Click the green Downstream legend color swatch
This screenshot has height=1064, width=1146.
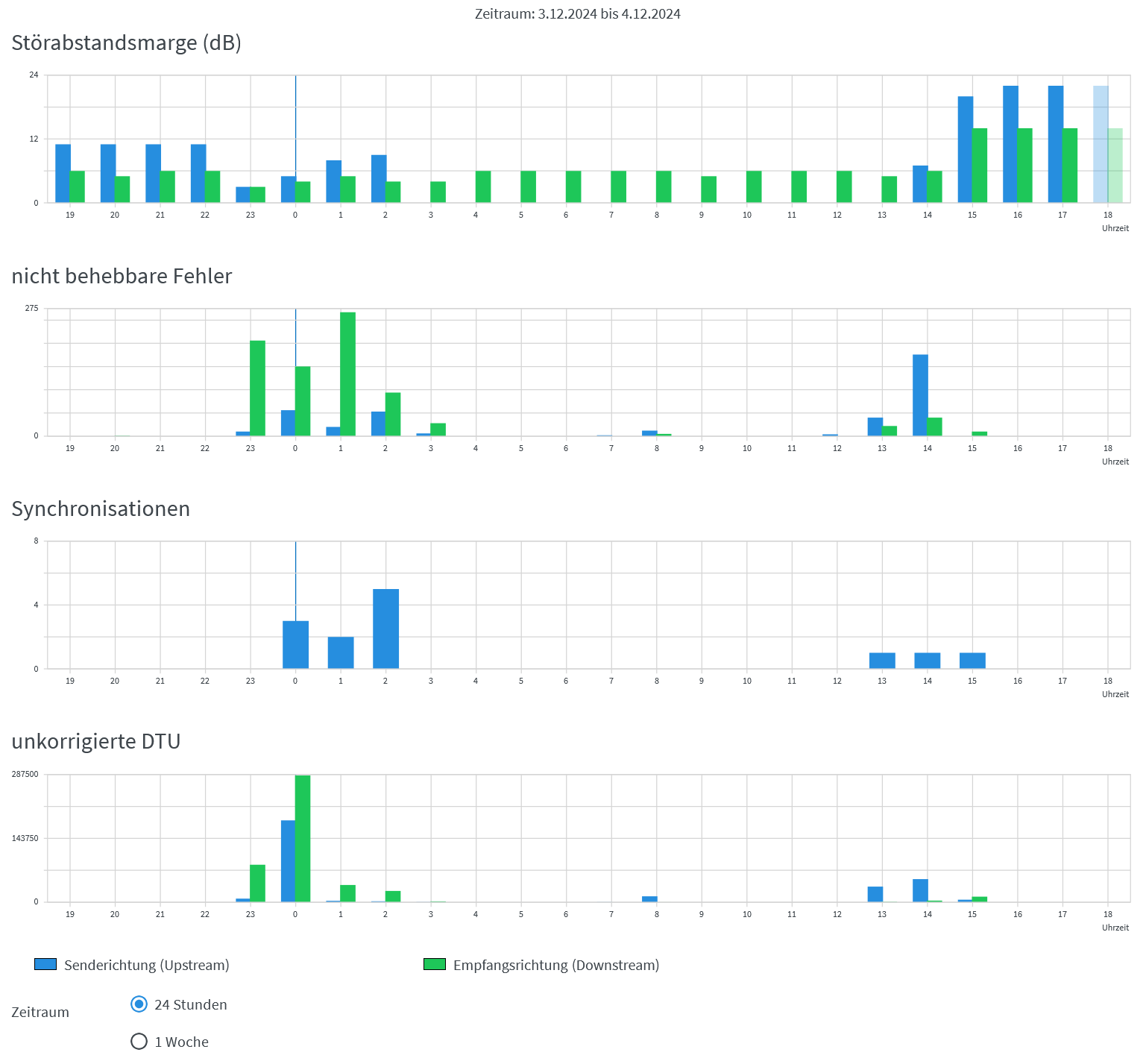click(x=434, y=965)
